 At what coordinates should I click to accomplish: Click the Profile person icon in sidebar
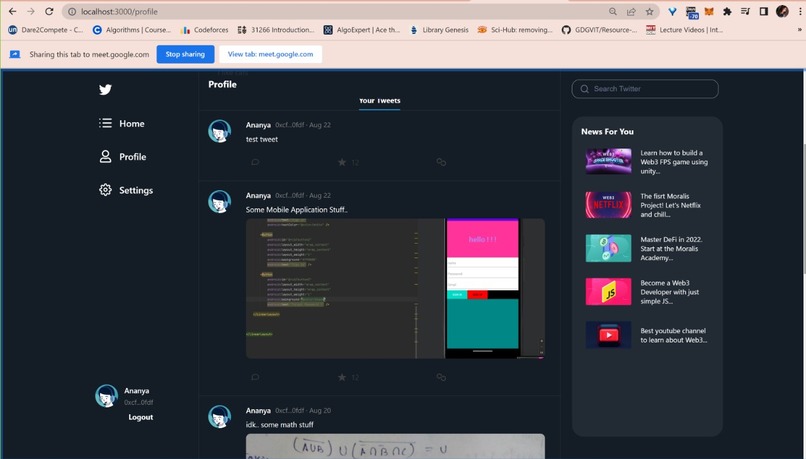(105, 157)
